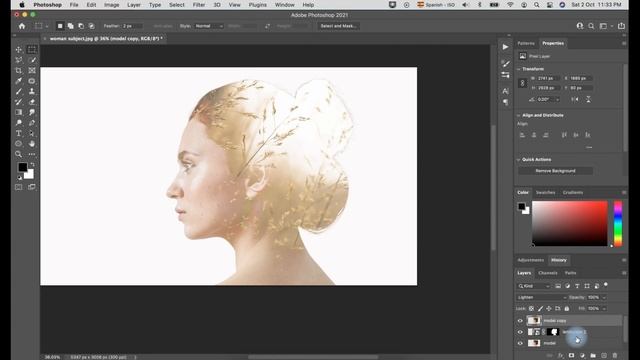Click the model copy layer thumbnail
Image resolution: width=640 pixels, height=360 pixels.
point(533,321)
